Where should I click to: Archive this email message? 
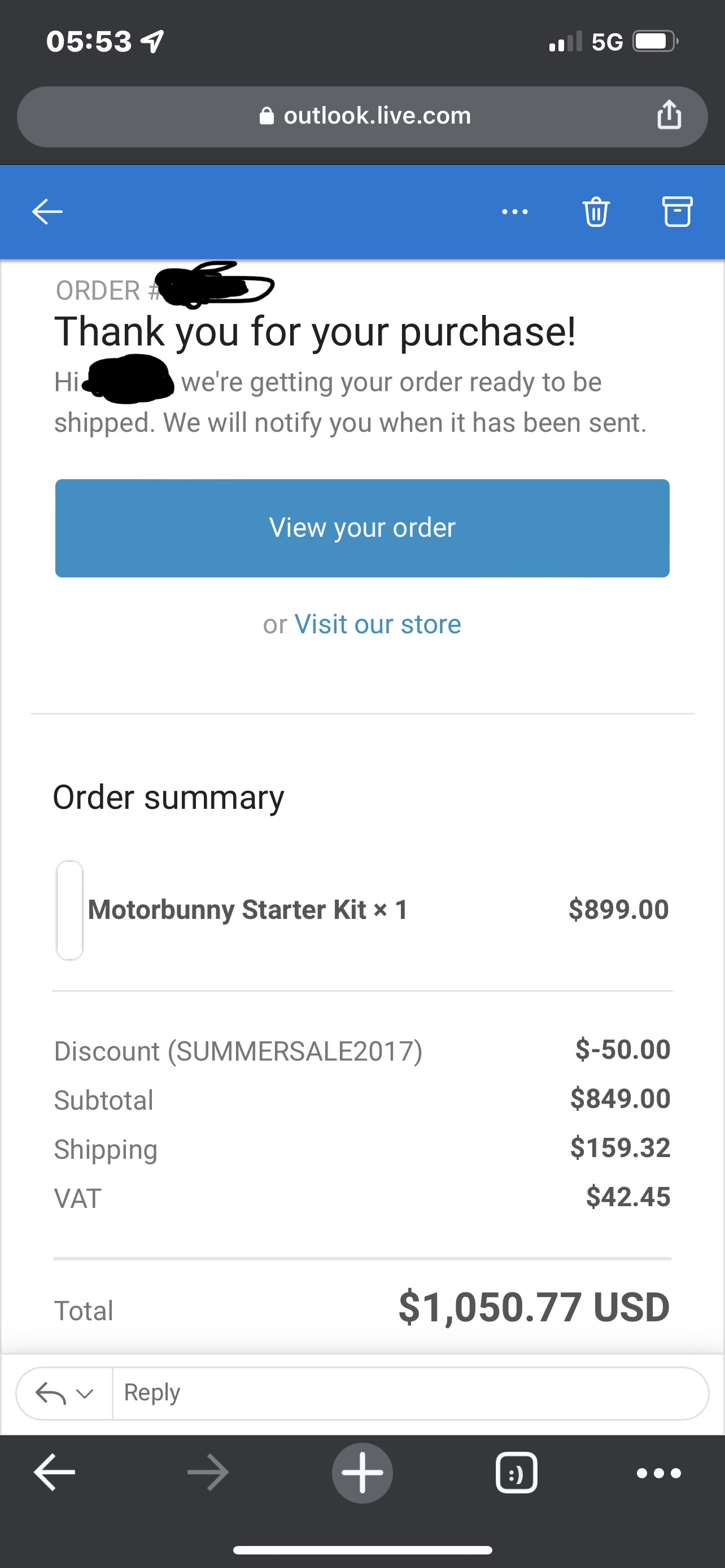point(676,212)
